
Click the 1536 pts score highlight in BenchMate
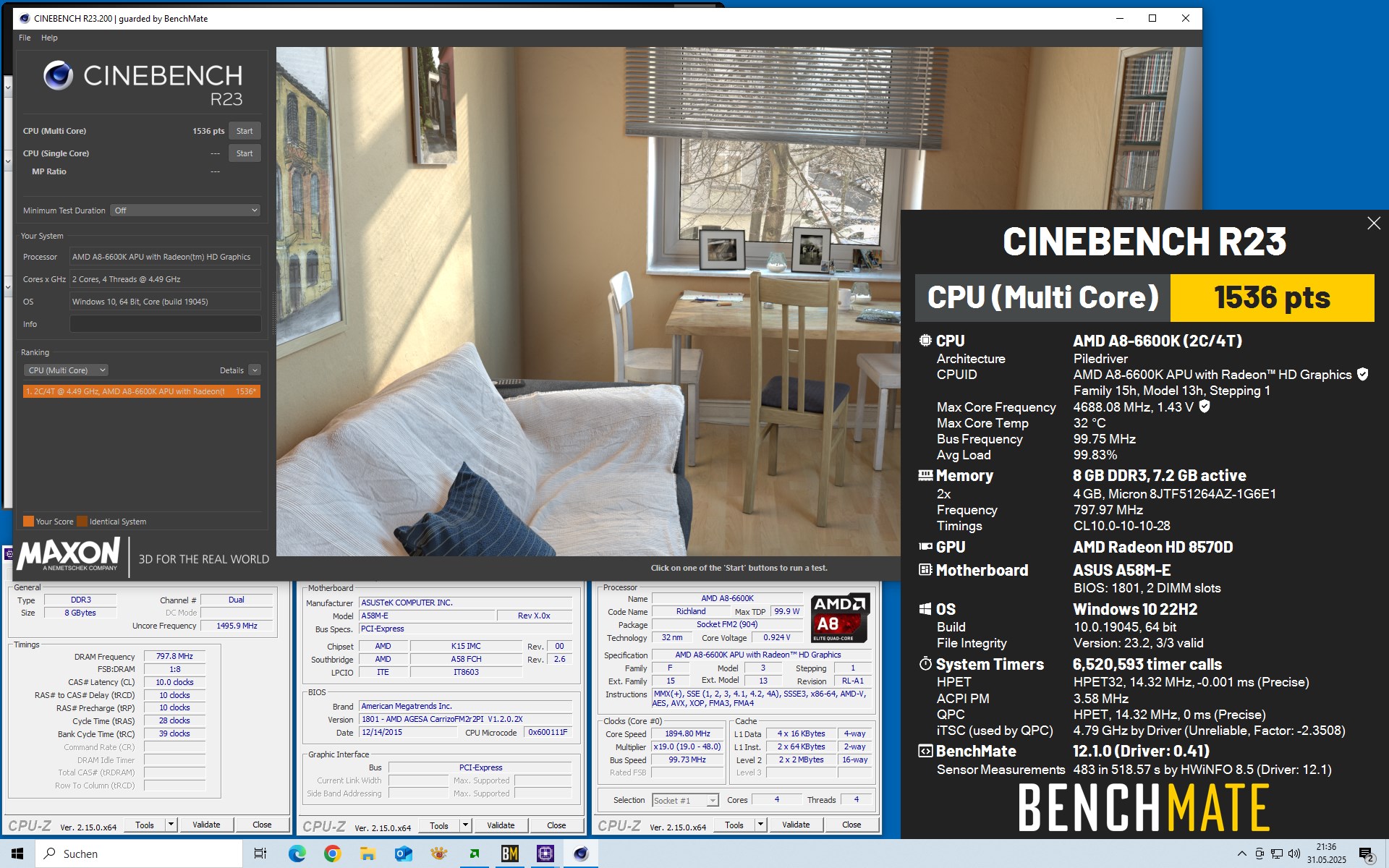[1272, 297]
